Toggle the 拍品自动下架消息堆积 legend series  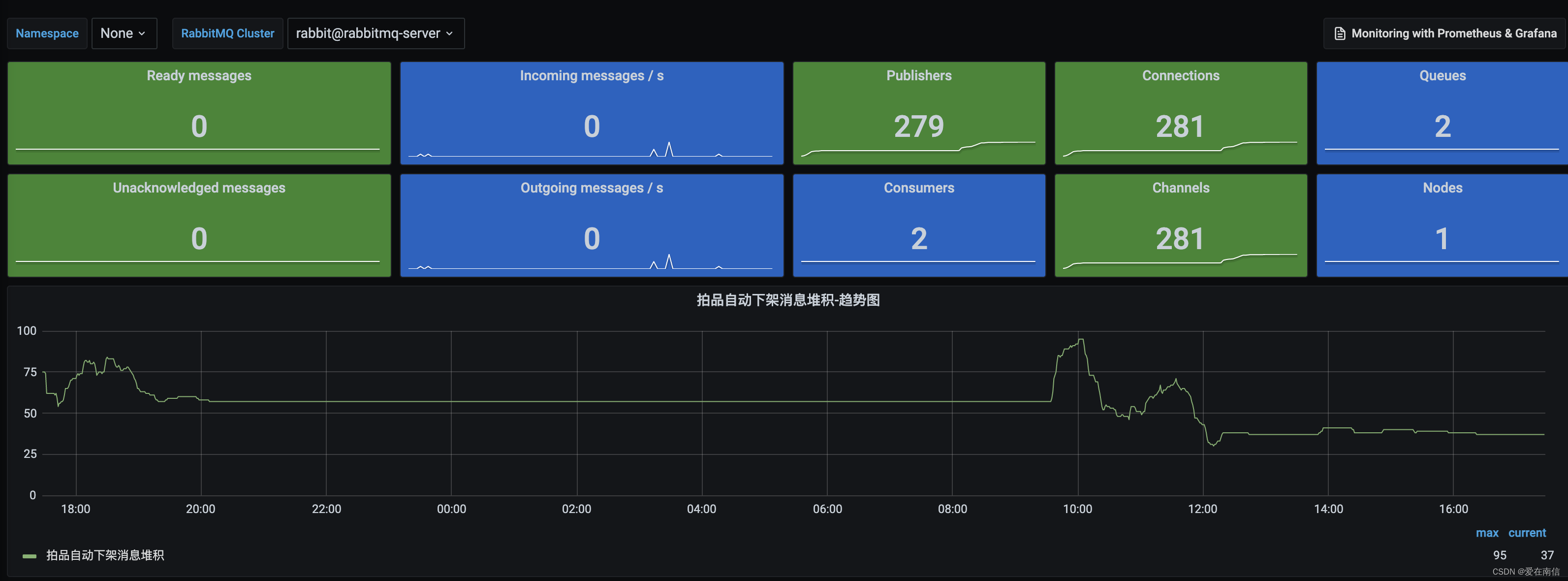(105, 555)
